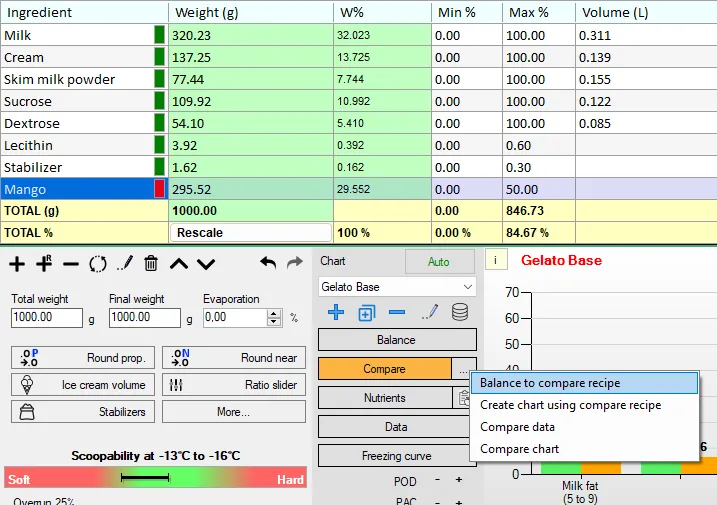Choose Compare data menu entry

tap(584, 427)
